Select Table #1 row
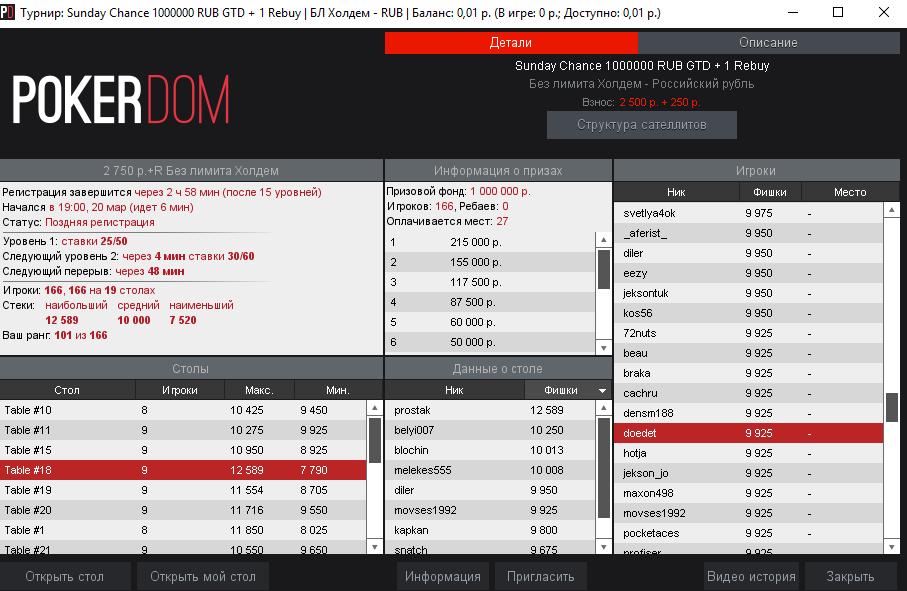Screen dimensions: 907x591 click(183, 530)
